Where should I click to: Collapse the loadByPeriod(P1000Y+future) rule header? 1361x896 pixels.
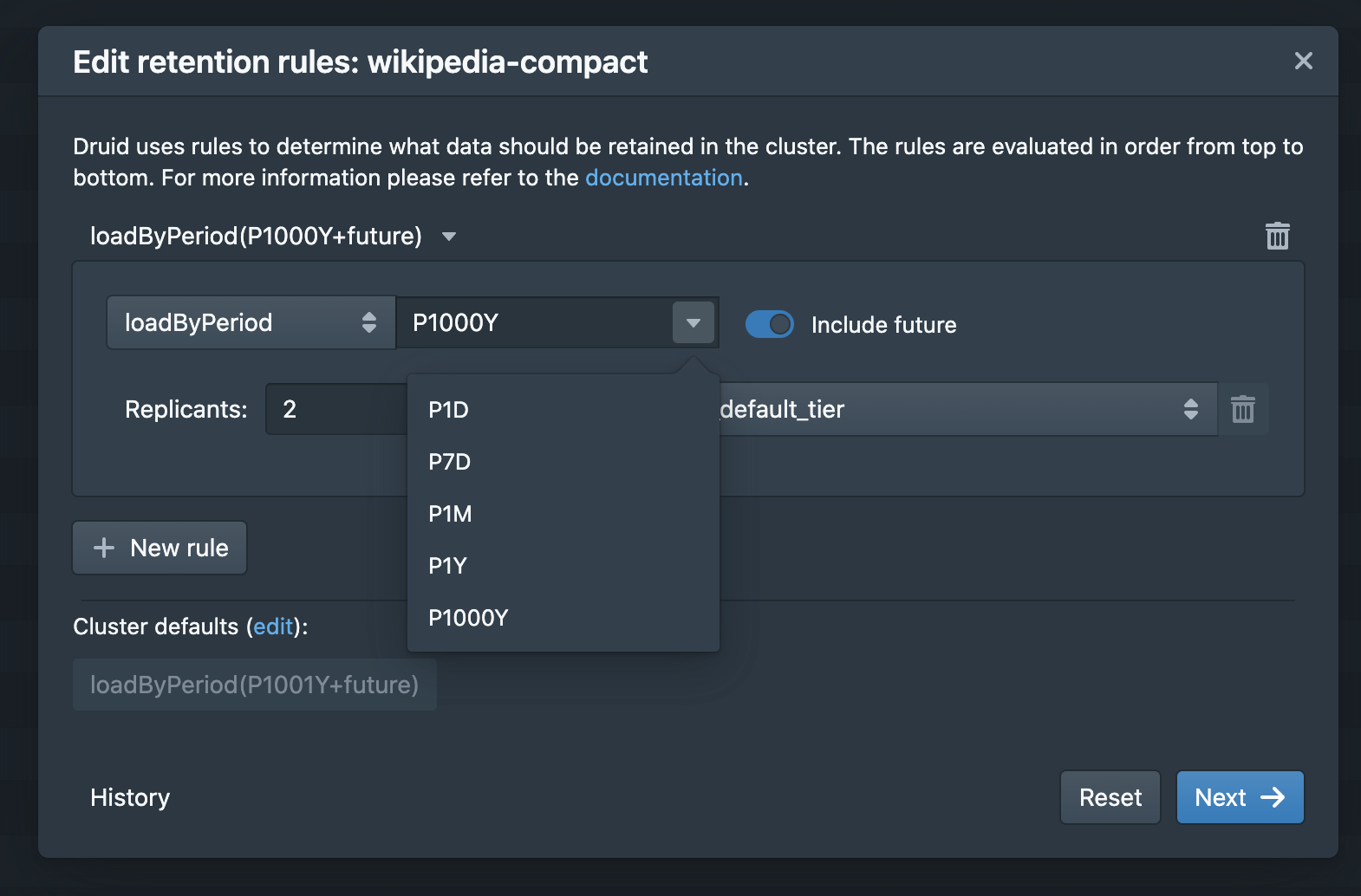(x=448, y=237)
